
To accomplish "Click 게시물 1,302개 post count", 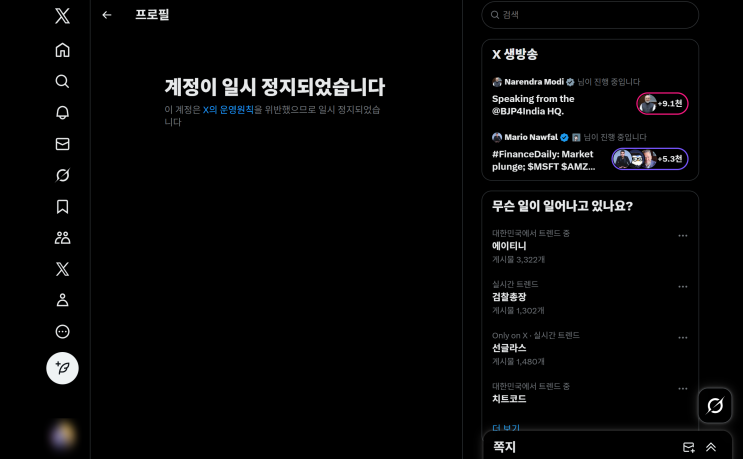I will (x=518, y=311).
